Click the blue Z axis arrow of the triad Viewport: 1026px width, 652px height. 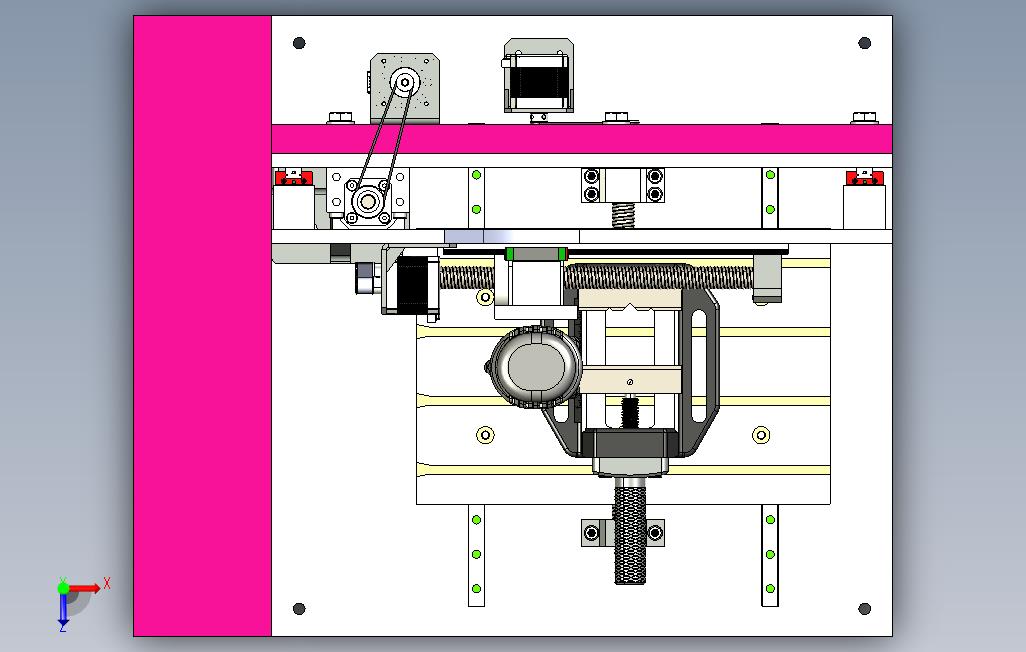pos(63,609)
